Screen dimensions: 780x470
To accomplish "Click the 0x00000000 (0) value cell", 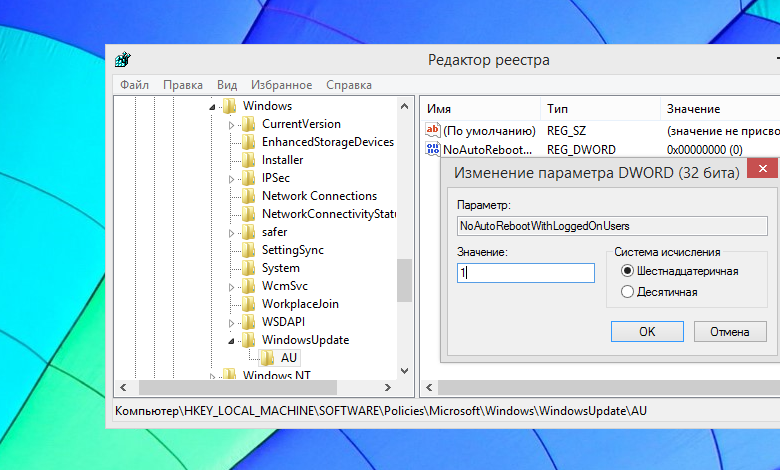I will [705, 149].
